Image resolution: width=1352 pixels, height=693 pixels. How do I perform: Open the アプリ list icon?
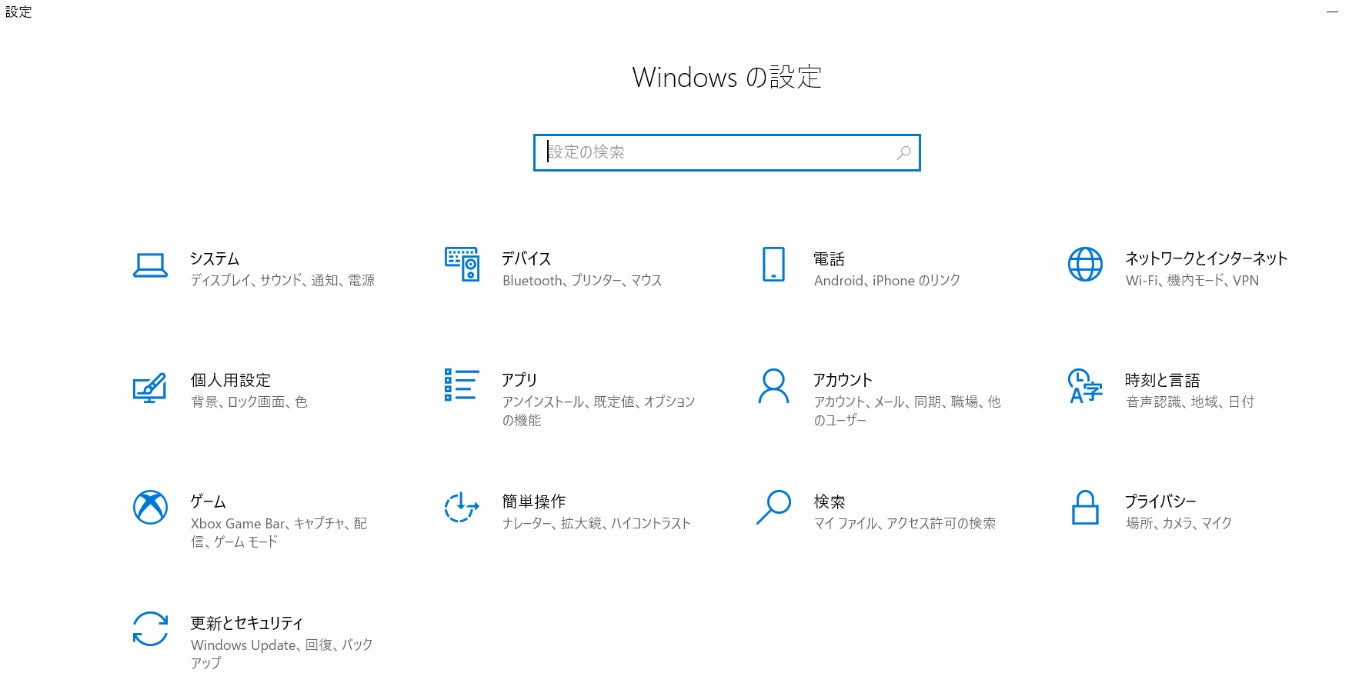point(462,385)
